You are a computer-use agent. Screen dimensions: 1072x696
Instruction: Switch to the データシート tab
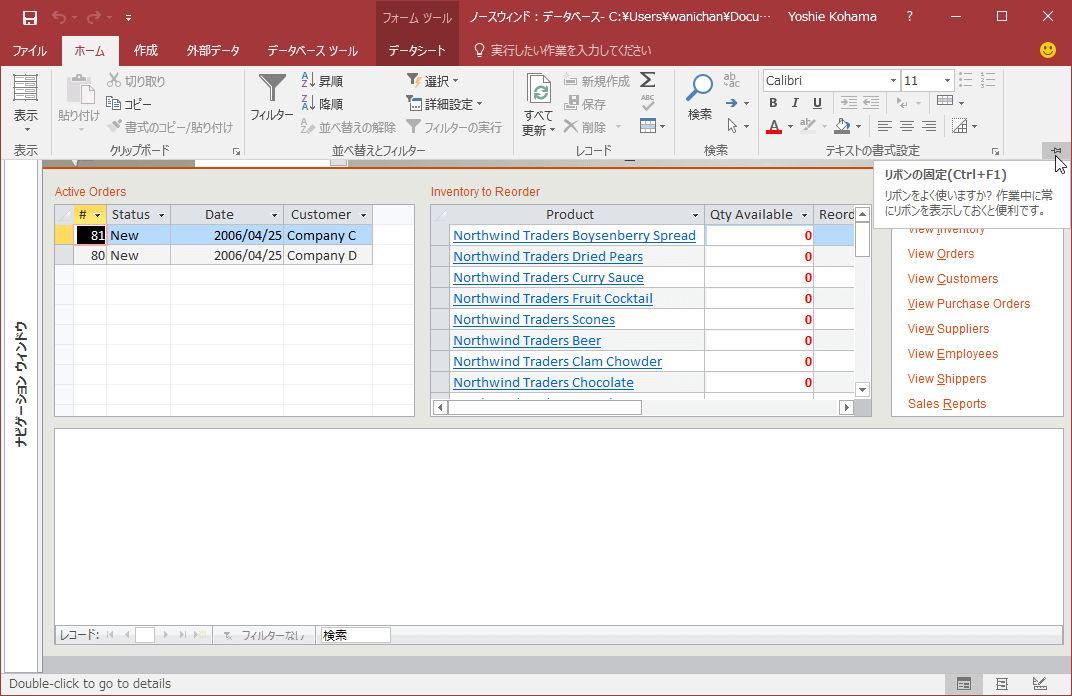tap(417, 51)
